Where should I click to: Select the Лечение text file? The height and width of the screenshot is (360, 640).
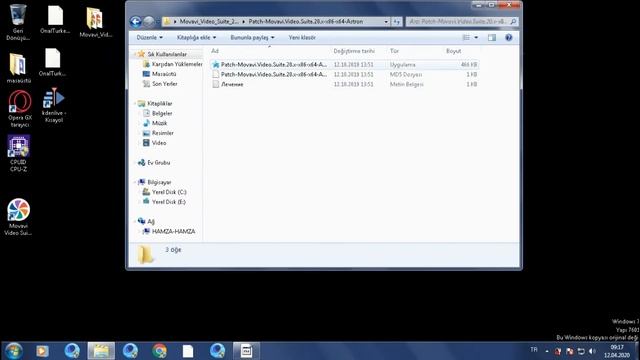[344, 84]
